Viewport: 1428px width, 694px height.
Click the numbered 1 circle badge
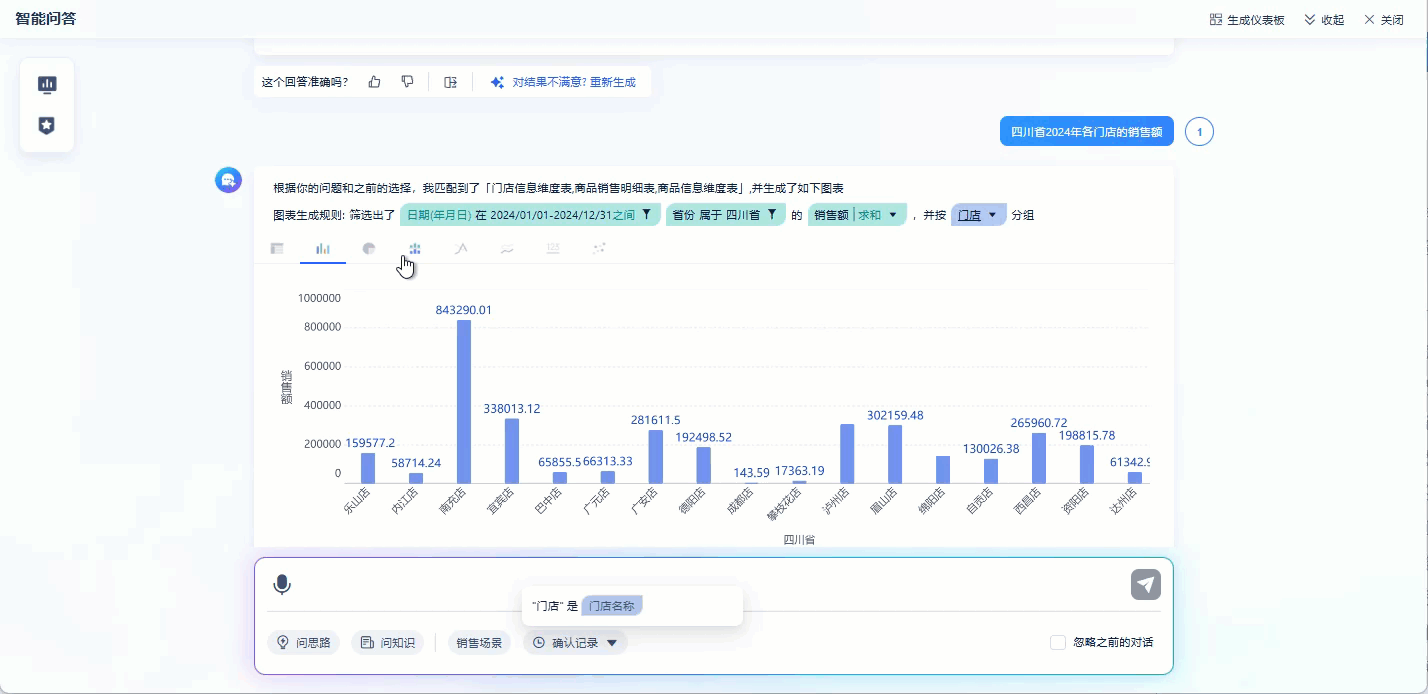tap(1199, 131)
